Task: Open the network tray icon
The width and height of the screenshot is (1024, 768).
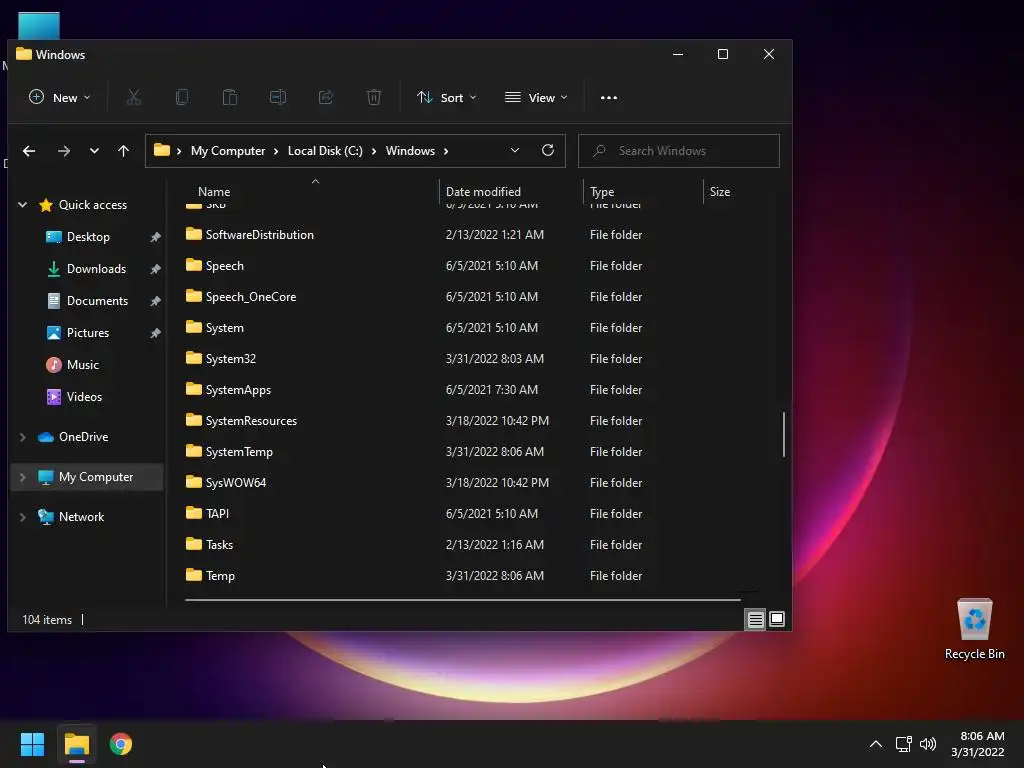Action: coord(903,744)
